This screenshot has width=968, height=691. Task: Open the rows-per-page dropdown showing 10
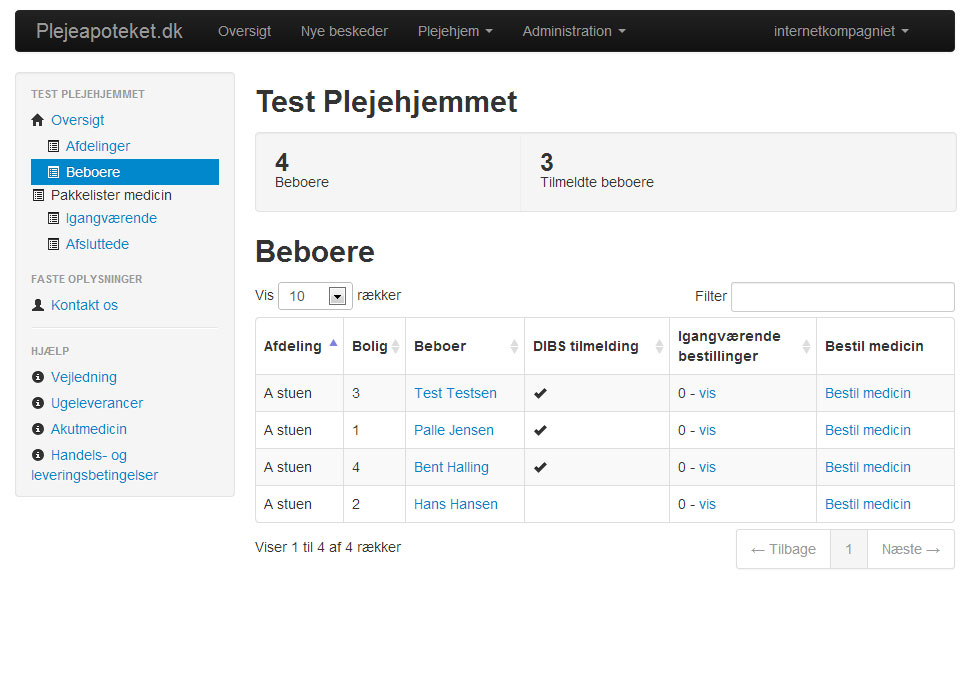315,296
